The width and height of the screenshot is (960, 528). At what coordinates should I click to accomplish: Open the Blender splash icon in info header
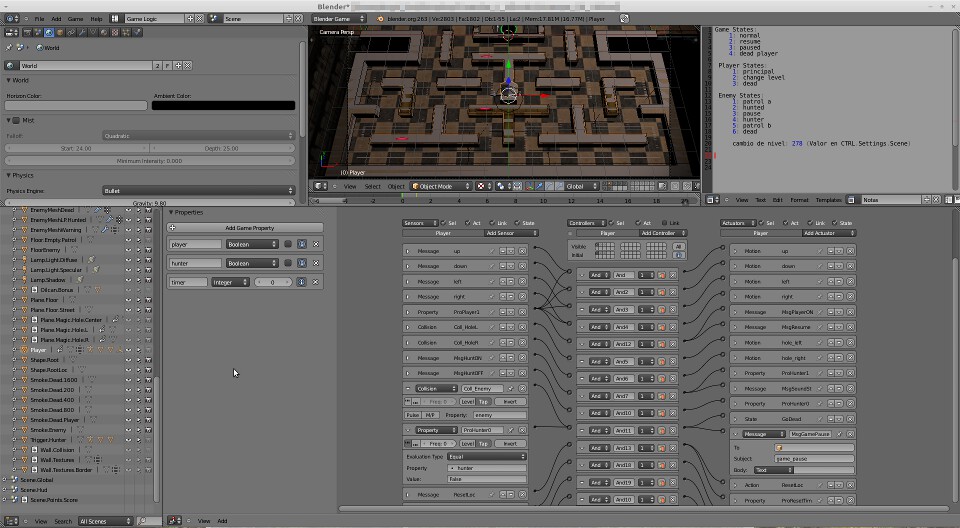pyautogui.click(x=380, y=19)
